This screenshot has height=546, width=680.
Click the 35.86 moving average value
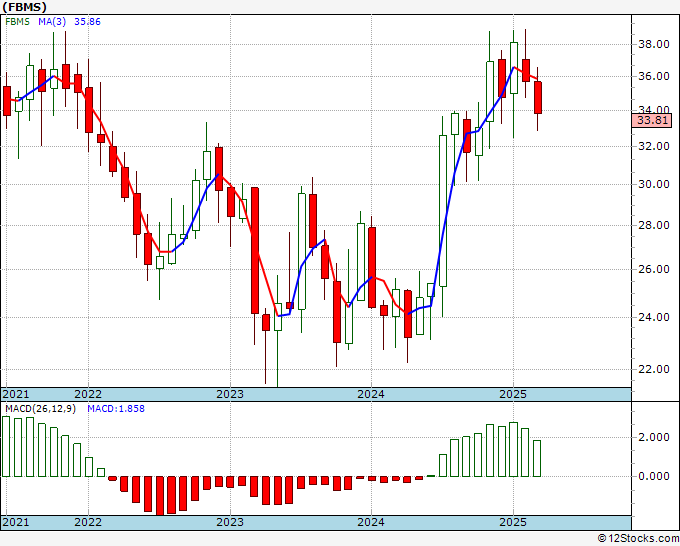pyautogui.click(x=87, y=21)
